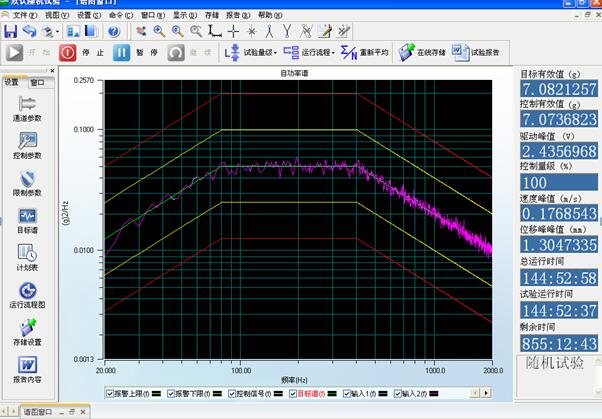Image resolution: width=602 pixels, height=419 pixels.
Task: Open the 视图(V) menu
Action: (x=57, y=15)
